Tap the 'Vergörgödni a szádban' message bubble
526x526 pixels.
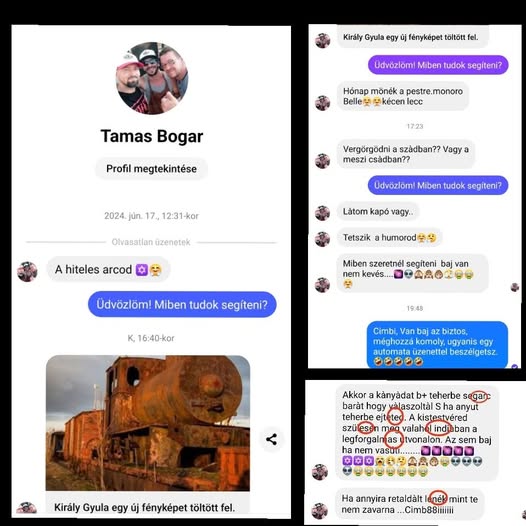click(x=406, y=154)
